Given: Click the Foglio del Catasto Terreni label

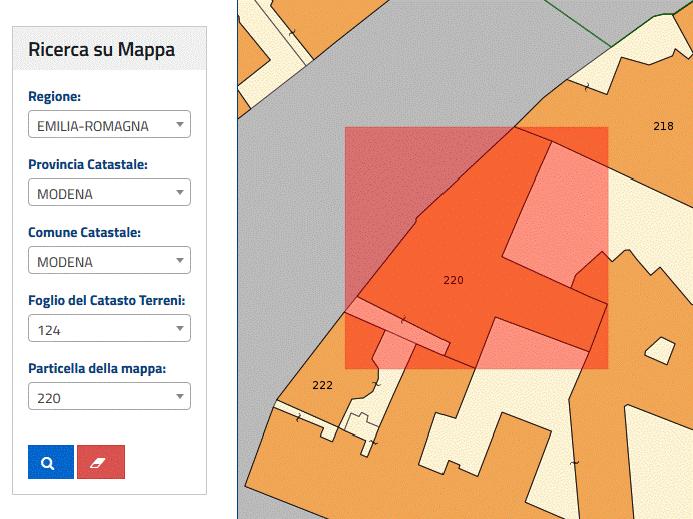Looking at the screenshot, I should click(x=107, y=301).
